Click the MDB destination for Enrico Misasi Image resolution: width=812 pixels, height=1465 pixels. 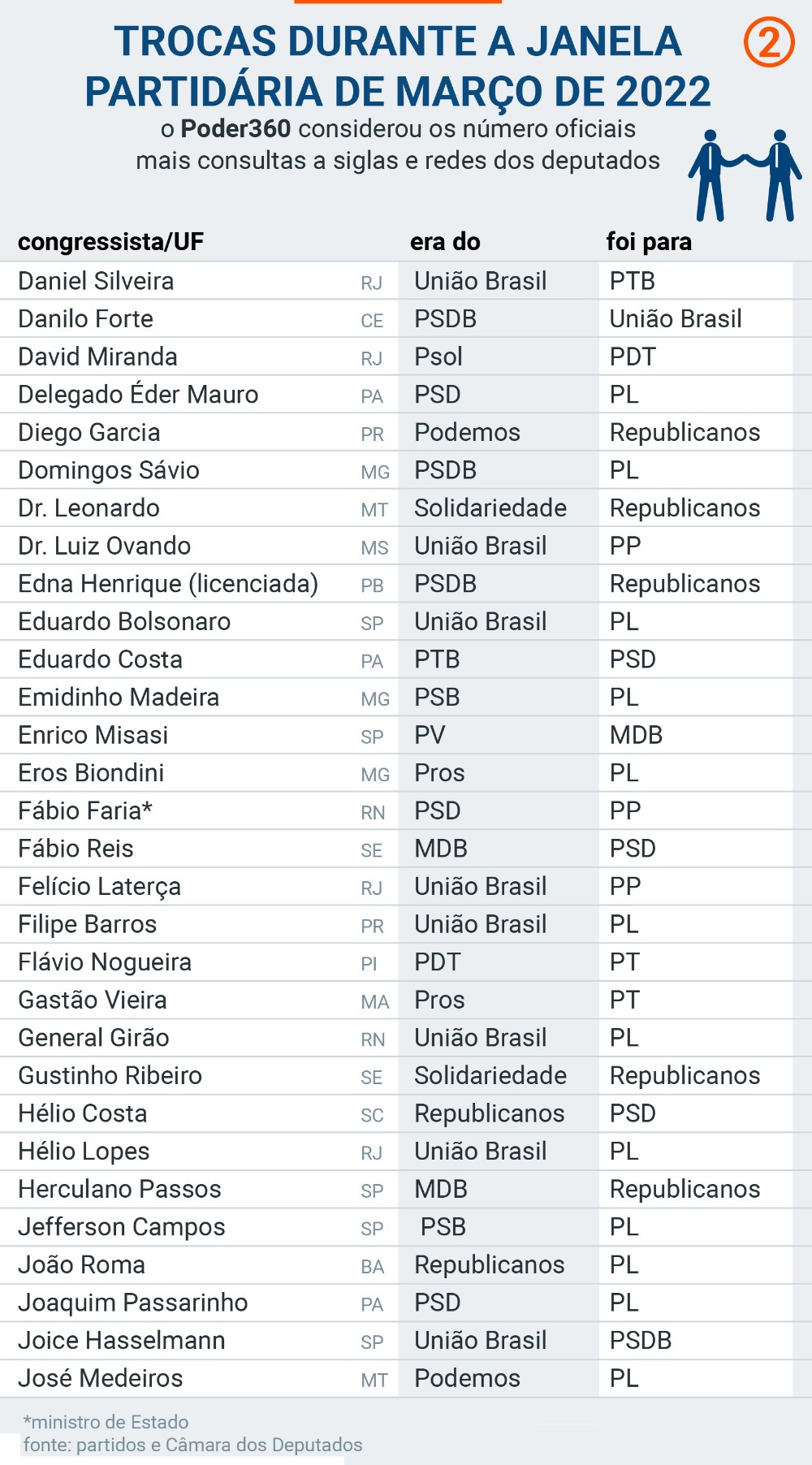[636, 736]
